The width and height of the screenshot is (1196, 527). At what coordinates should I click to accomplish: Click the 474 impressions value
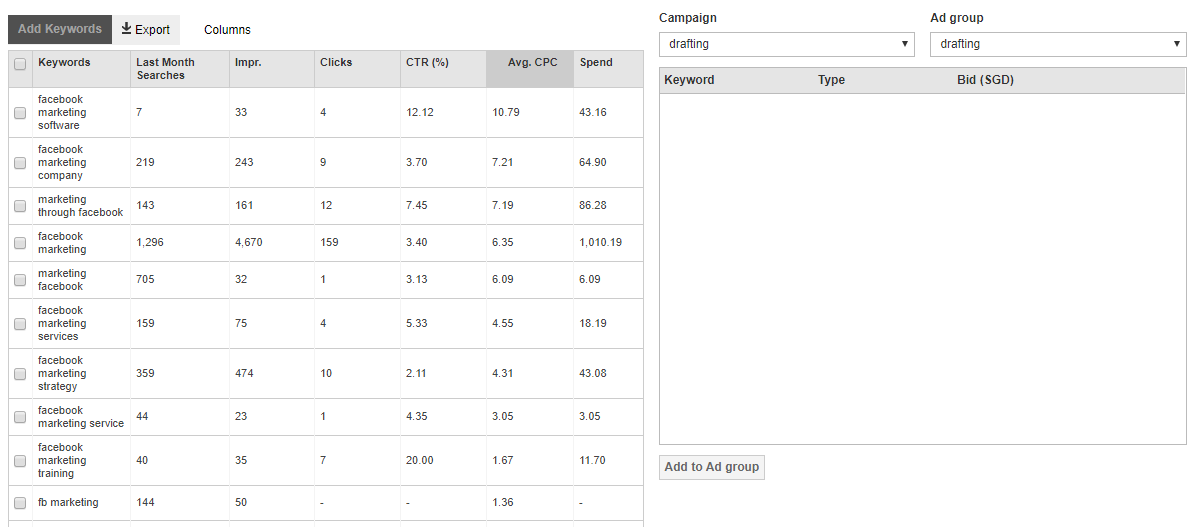tap(244, 373)
